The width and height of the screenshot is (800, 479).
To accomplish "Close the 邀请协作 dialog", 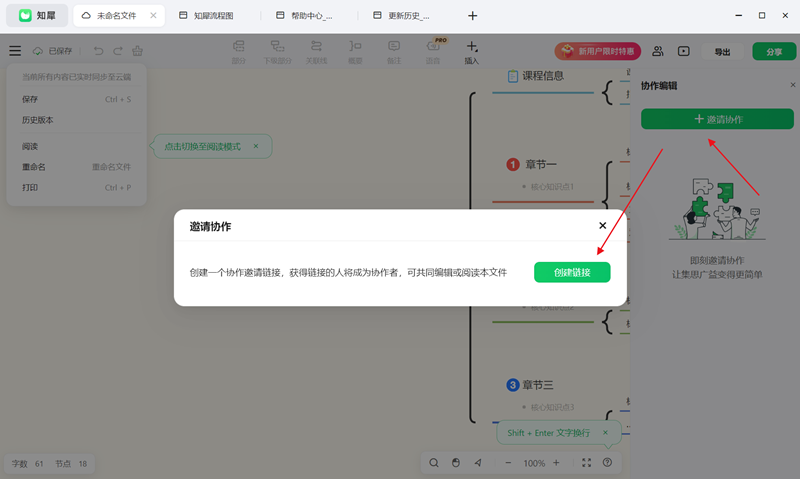I will [x=603, y=225].
